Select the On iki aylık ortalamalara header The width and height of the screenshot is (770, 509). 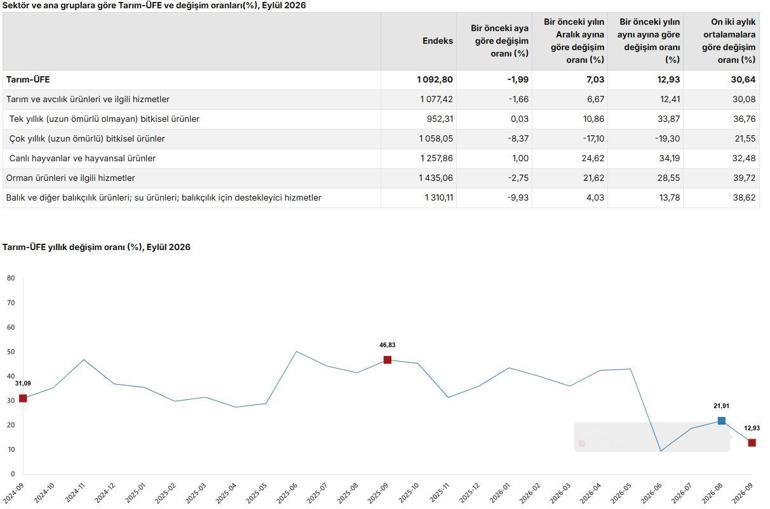728,41
